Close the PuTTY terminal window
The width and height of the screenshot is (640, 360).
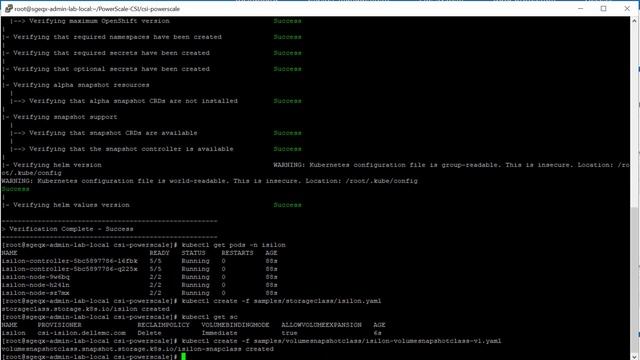(627, 9)
